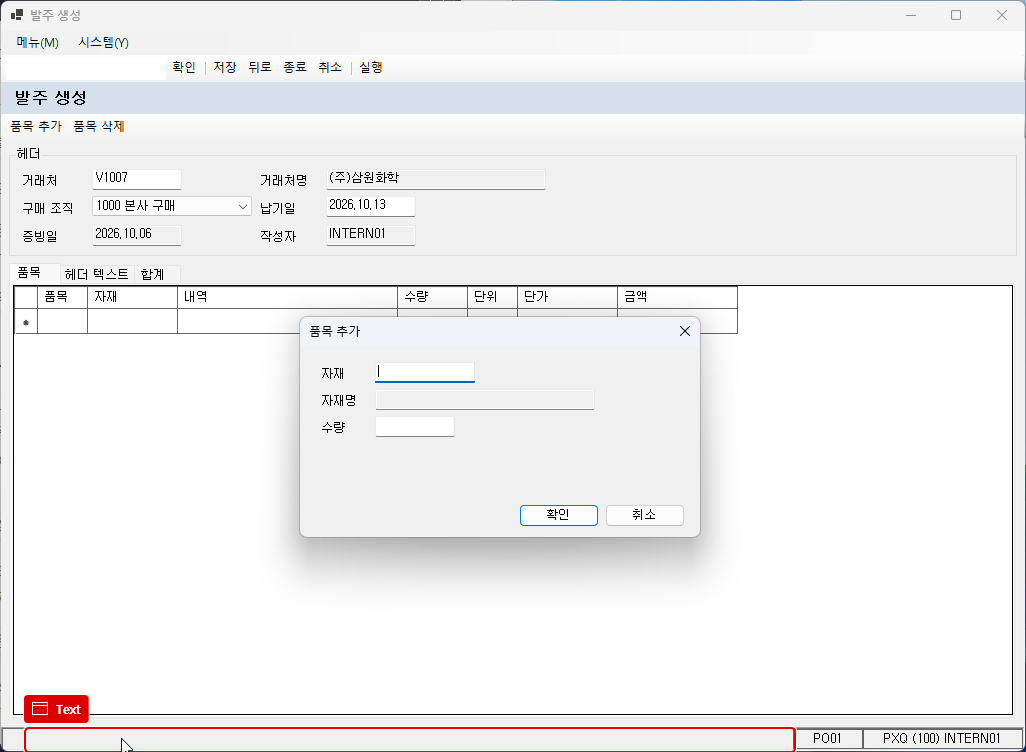Click 저장 in the toolbar
The width and height of the screenshot is (1026, 752).
(224, 67)
